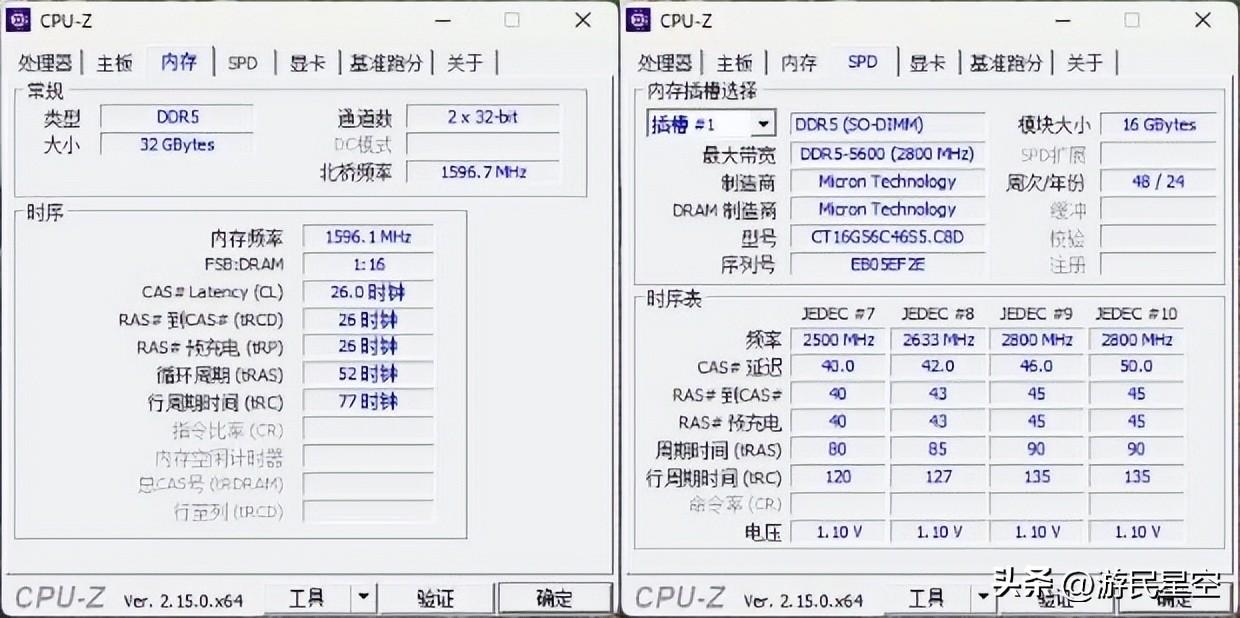Open the 主板 tab in left window
This screenshot has height=618, width=1240.
[114, 63]
